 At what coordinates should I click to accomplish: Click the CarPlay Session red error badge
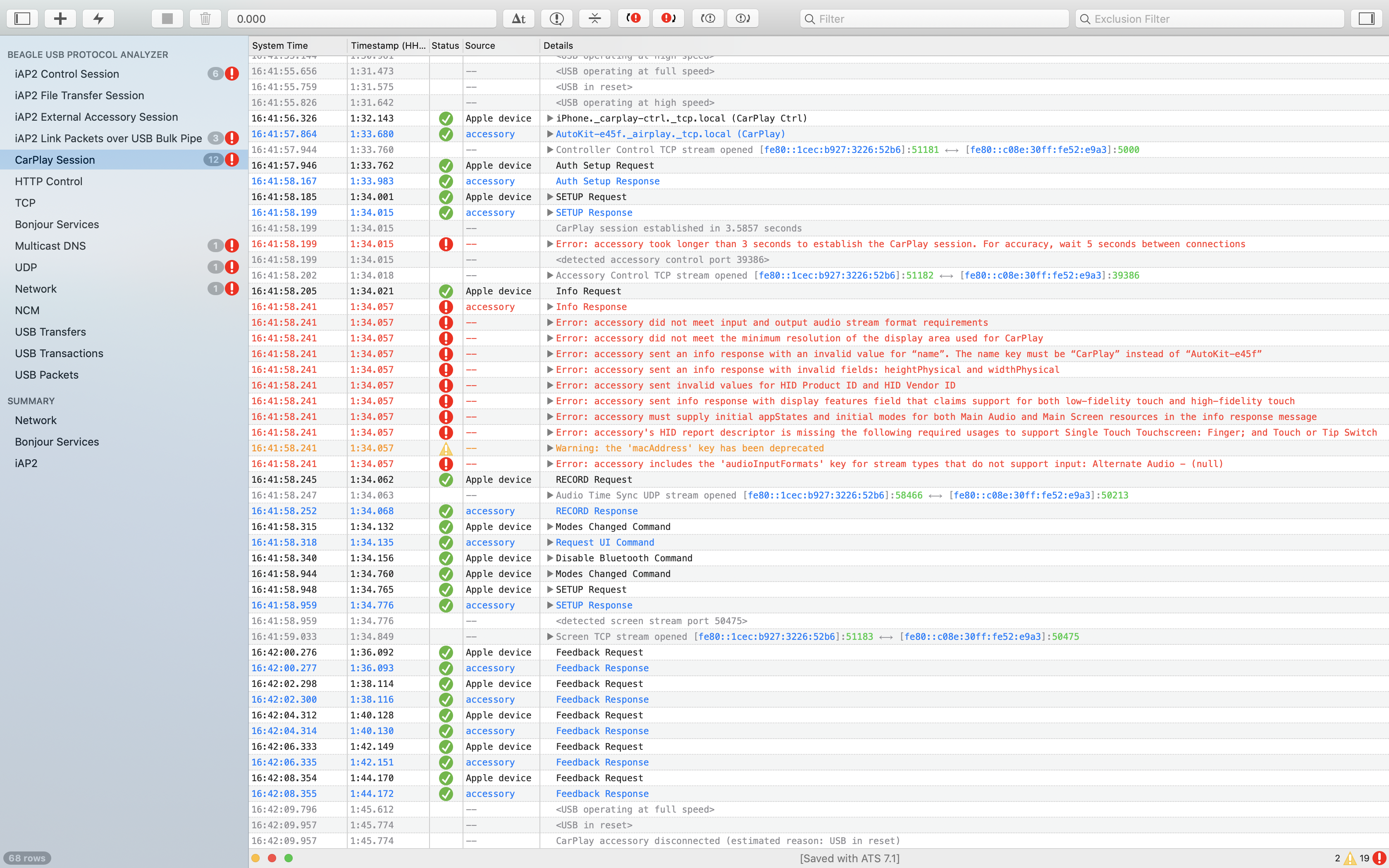coord(232,160)
